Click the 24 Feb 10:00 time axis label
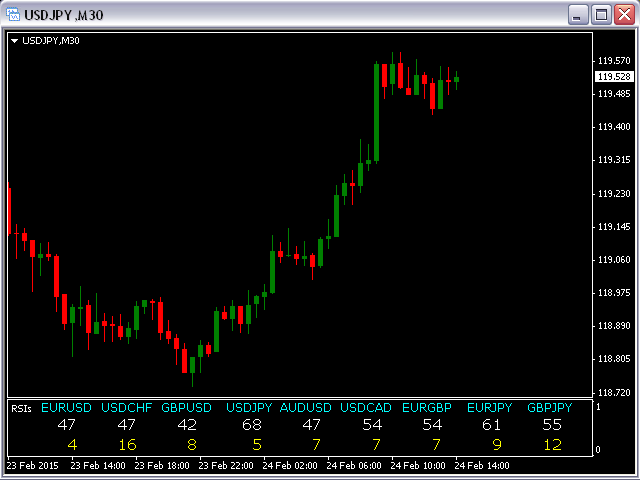Viewport: 640px width, 480px height. coord(418,465)
